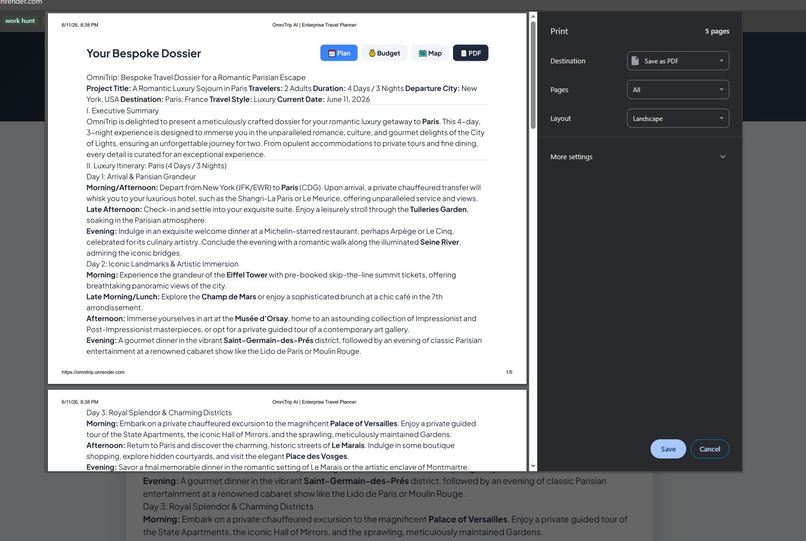Click the preview scrollbar thumb

533,75
